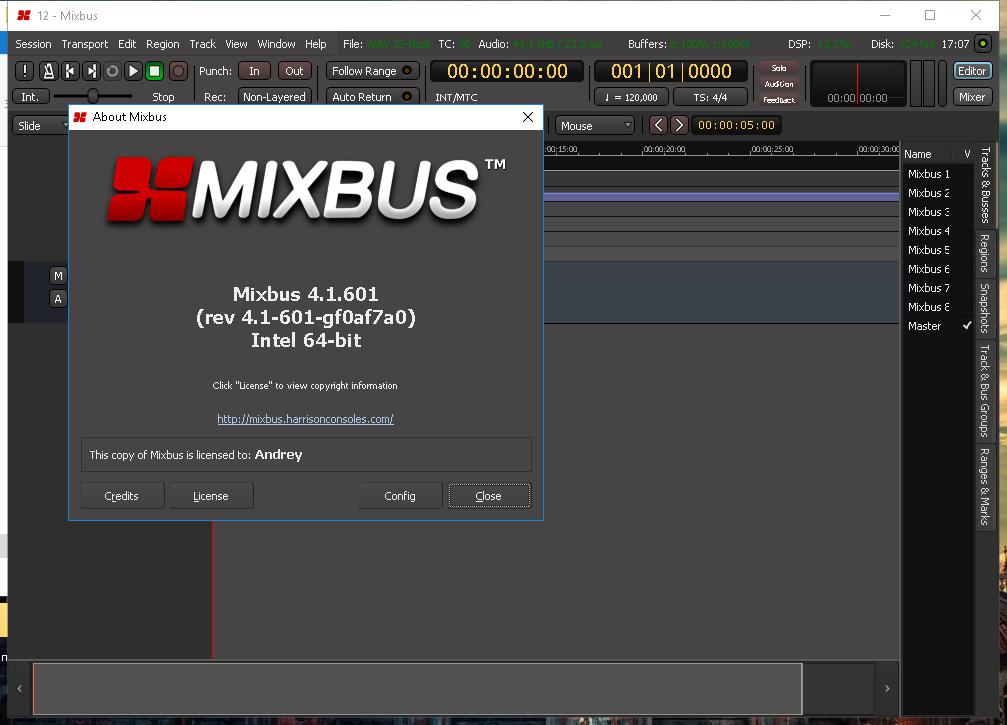Open the Non-Layered record mode dropdown
The height and width of the screenshot is (725, 1007).
pos(274,97)
